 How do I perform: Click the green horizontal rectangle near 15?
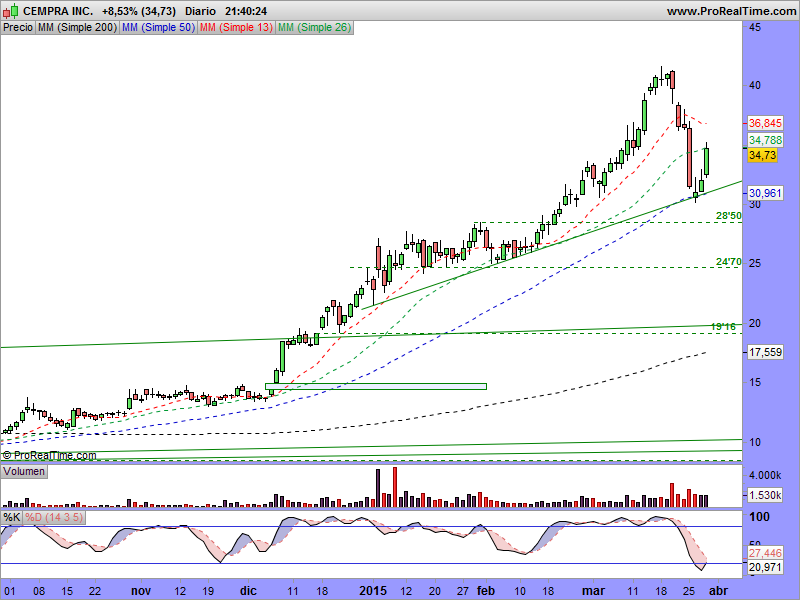[x=376, y=387]
